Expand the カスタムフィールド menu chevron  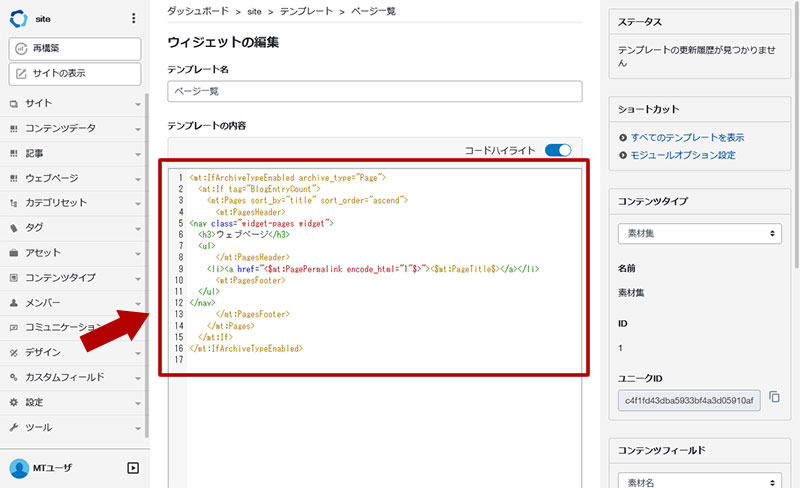click(x=138, y=378)
